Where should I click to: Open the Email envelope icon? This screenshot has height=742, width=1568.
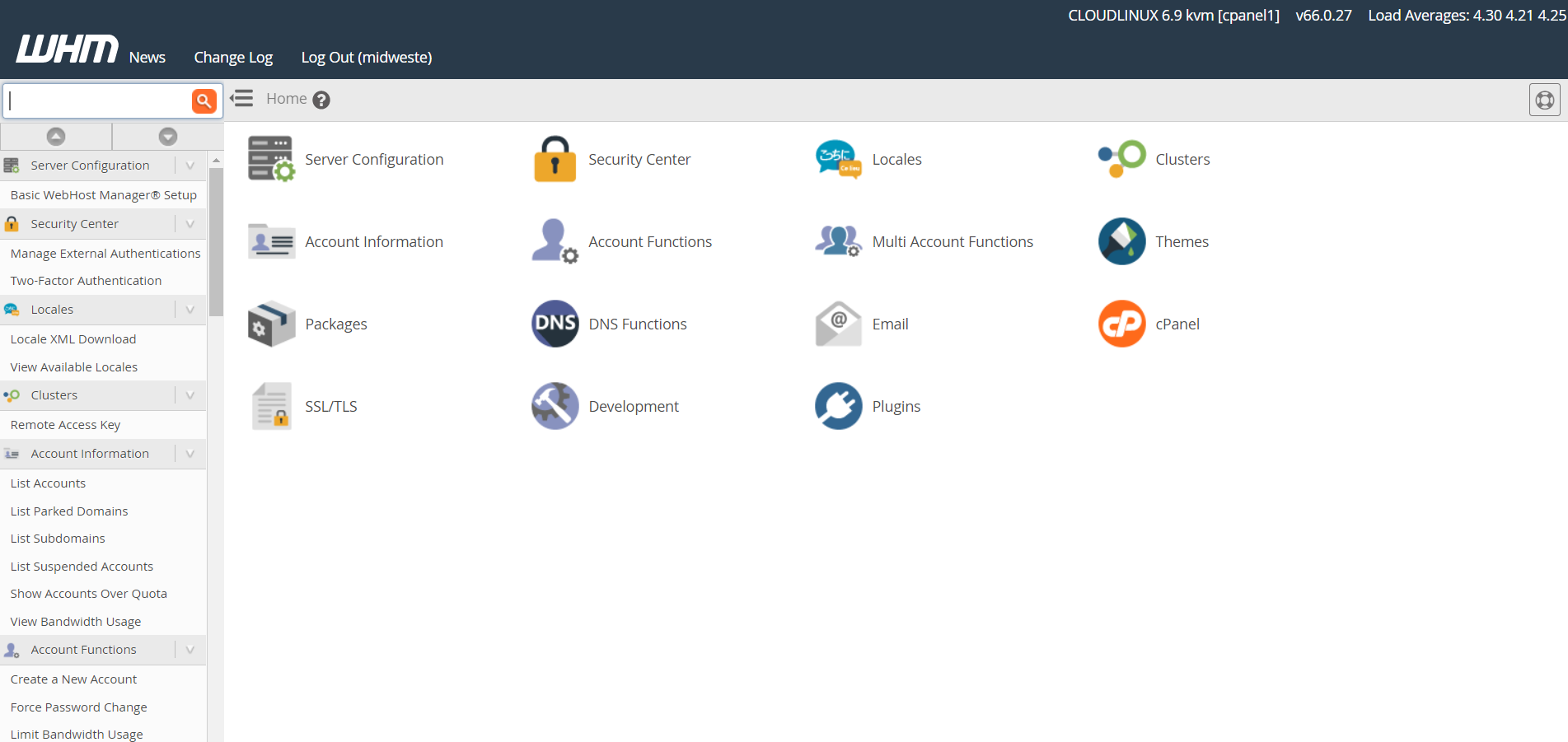click(x=838, y=324)
